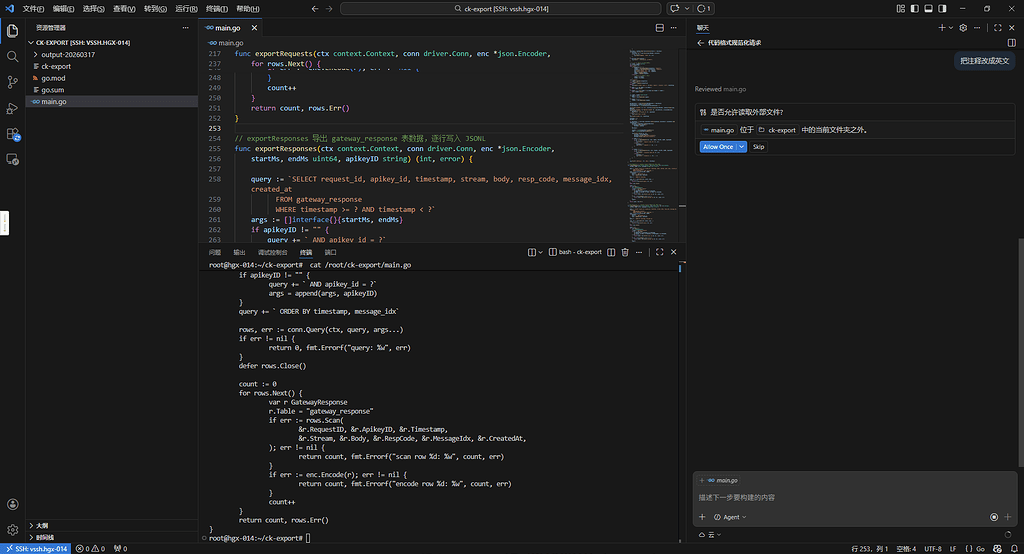Image resolution: width=1024 pixels, height=554 pixels.
Task: Click the Allow Once button
Action: (x=718, y=147)
